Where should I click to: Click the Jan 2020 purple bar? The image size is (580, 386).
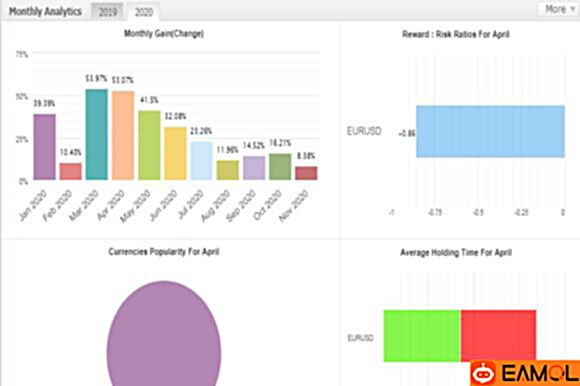pos(44,147)
